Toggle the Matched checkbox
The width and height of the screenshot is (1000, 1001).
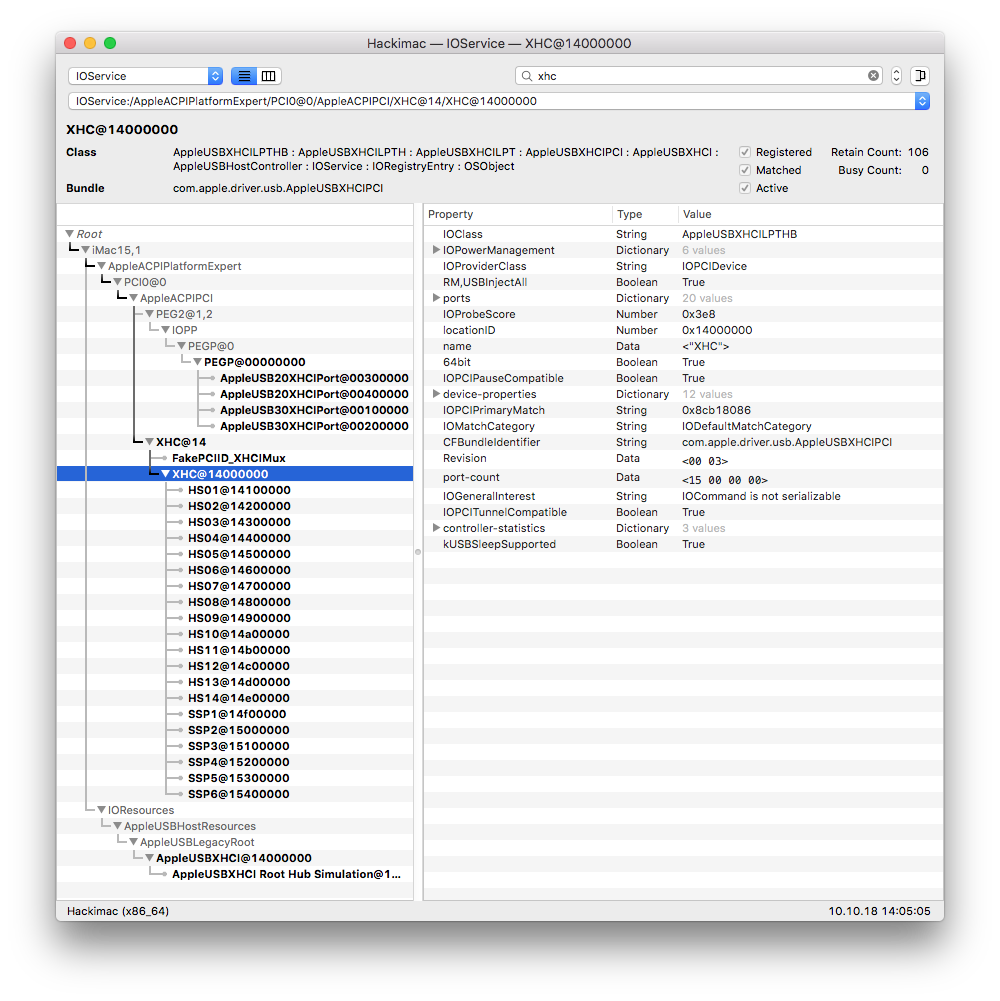(x=745, y=170)
